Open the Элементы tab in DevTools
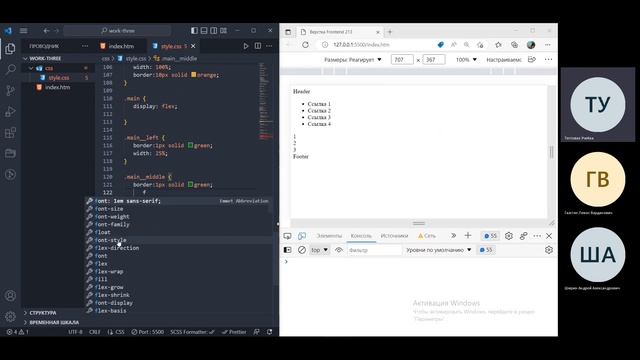Viewport: 640px width, 360px height. pos(329,236)
